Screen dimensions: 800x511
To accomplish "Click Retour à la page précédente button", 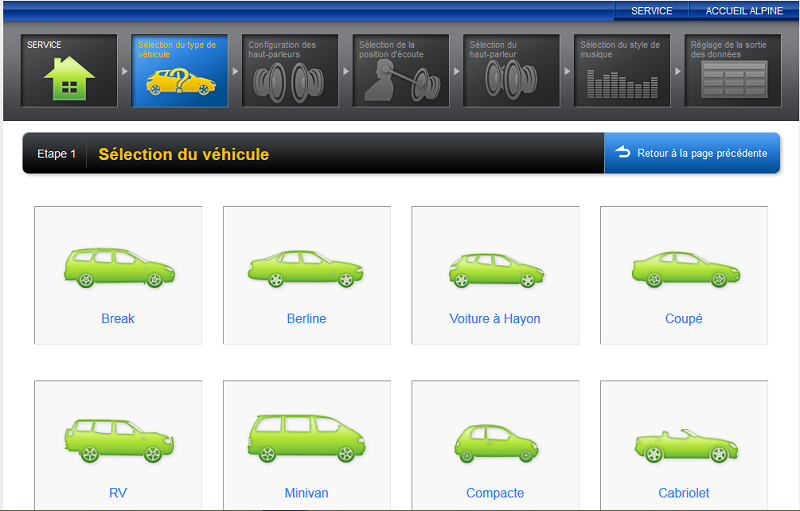I will coord(692,153).
